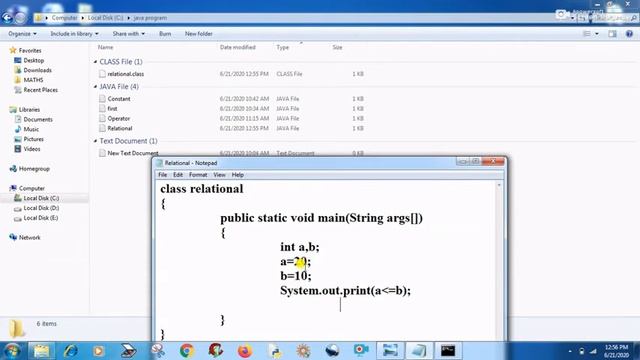Open Desktop in the navigation pane
The height and width of the screenshot is (360, 640).
[33, 60]
